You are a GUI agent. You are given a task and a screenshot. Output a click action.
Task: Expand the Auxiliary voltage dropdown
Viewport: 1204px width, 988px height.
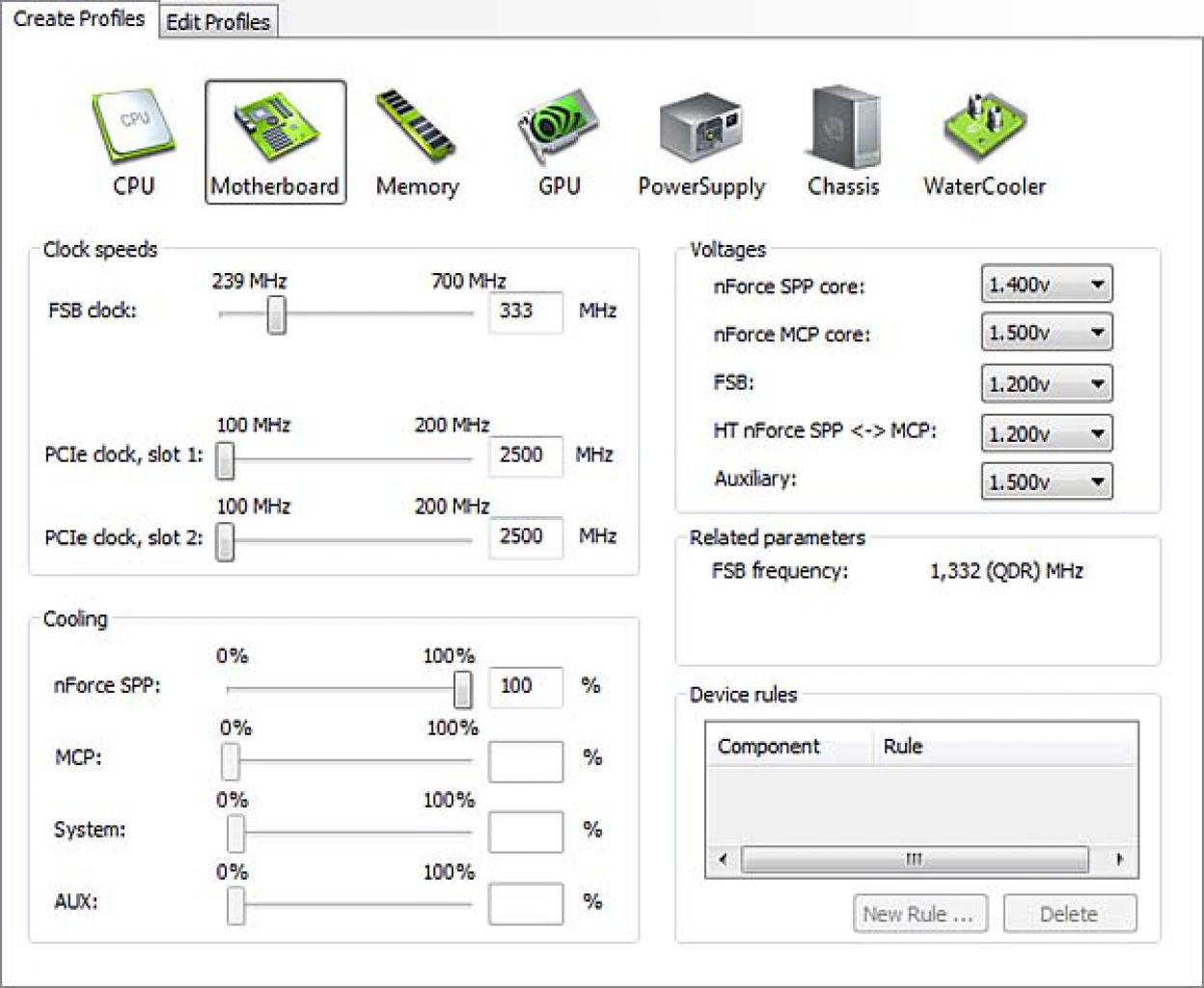1047,481
